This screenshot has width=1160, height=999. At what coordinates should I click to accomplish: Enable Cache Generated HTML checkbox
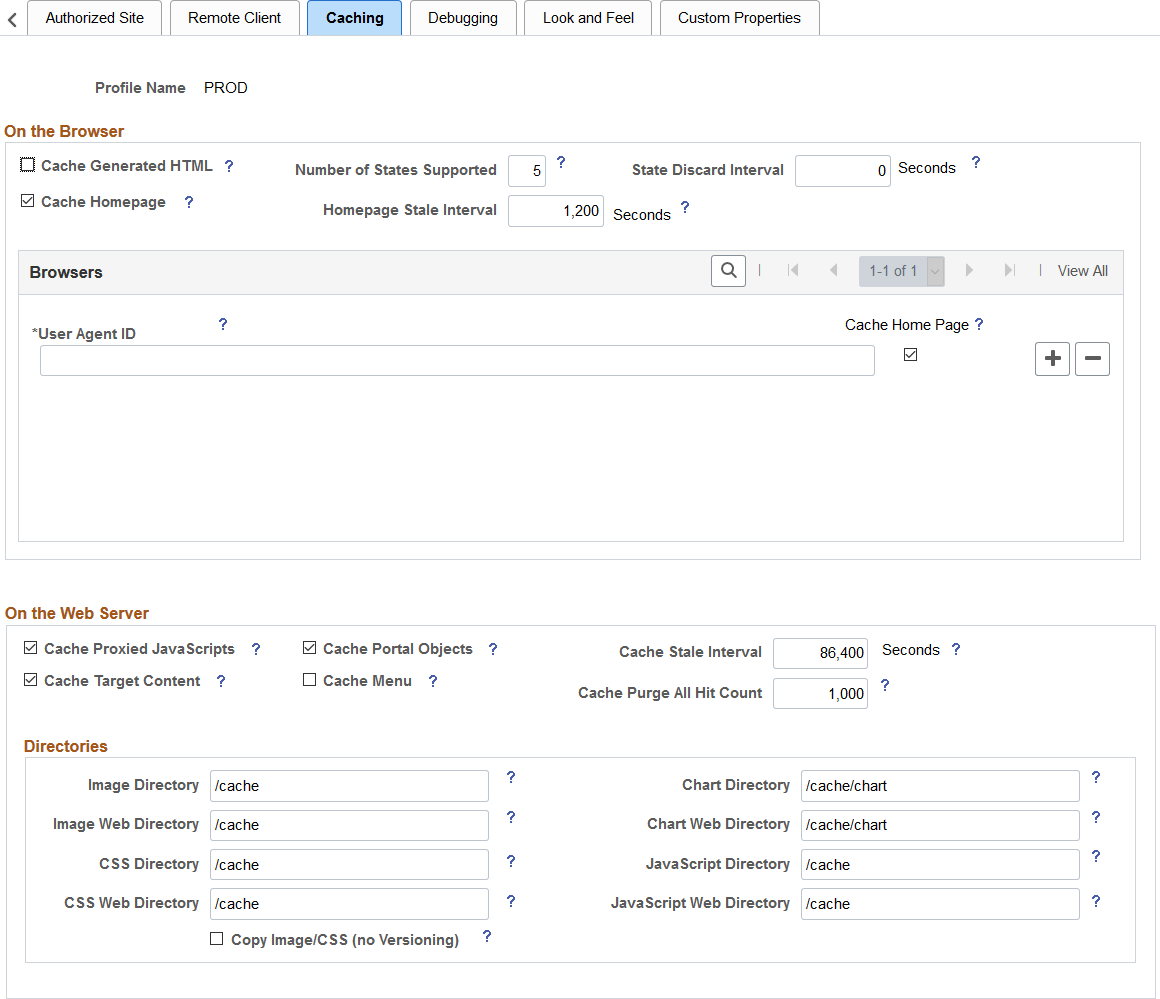pos(27,165)
